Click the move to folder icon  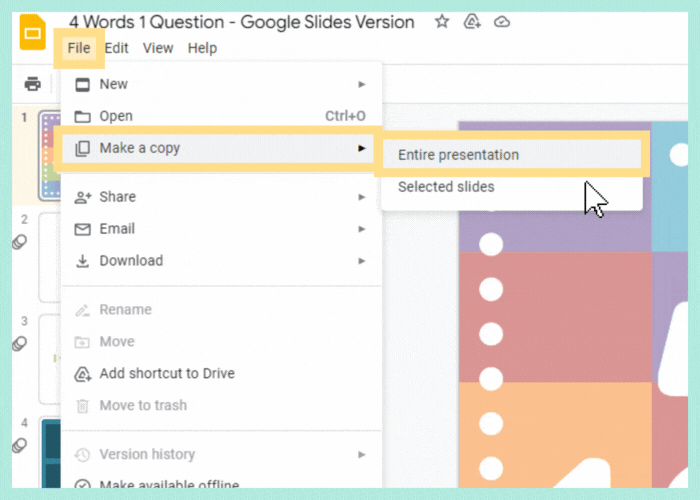tap(472, 22)
